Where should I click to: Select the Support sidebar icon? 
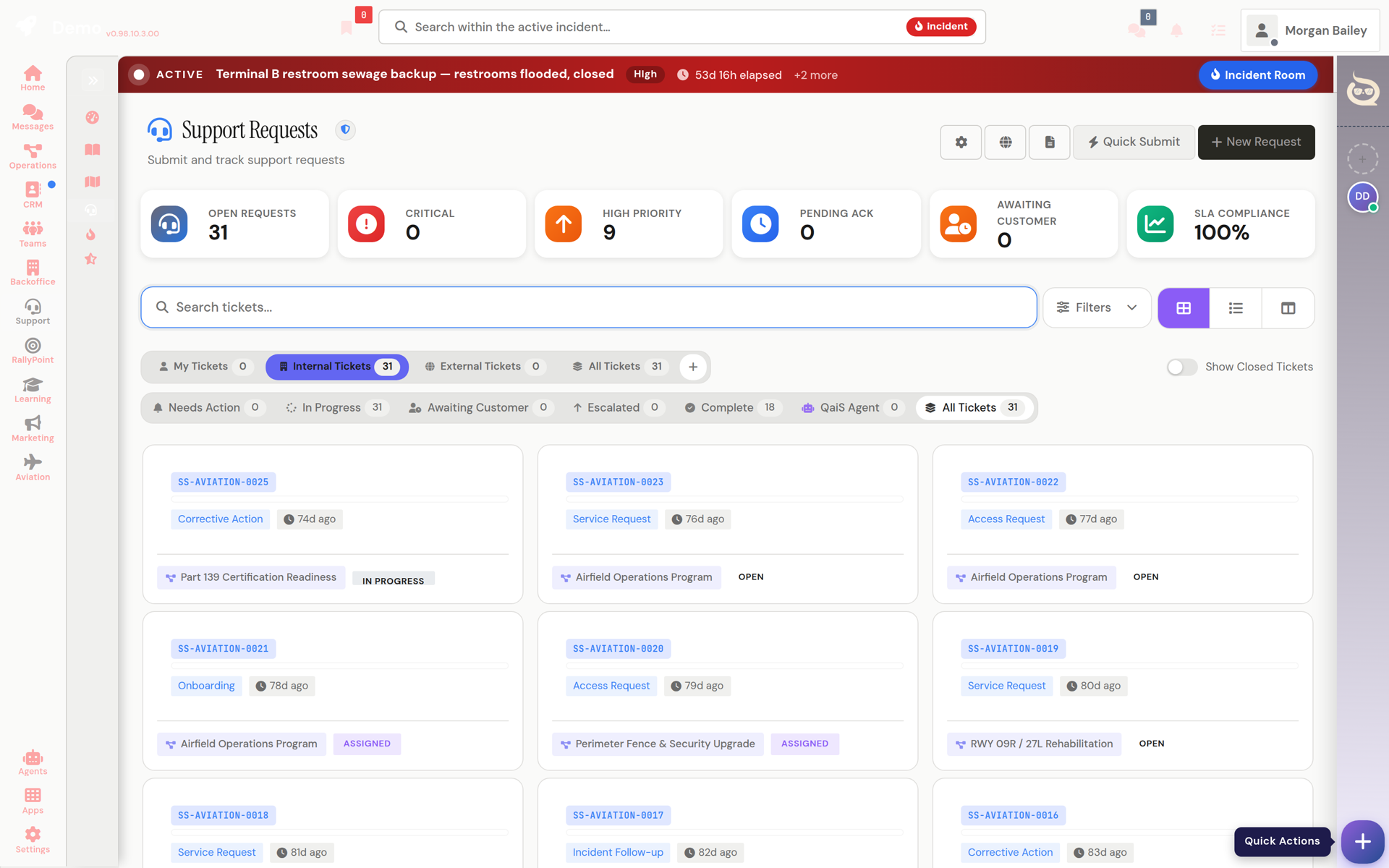[x=33, y=312]
